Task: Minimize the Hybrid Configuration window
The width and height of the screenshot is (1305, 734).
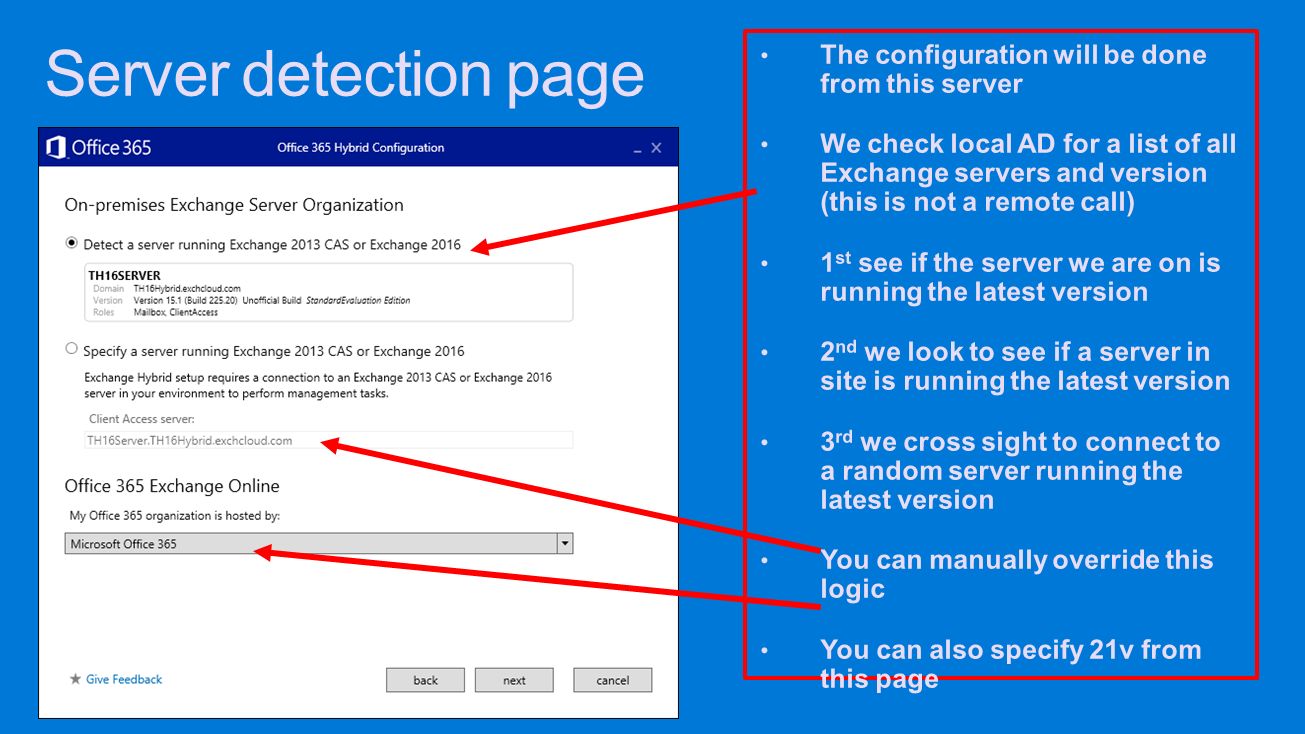Action: point(637,149)
